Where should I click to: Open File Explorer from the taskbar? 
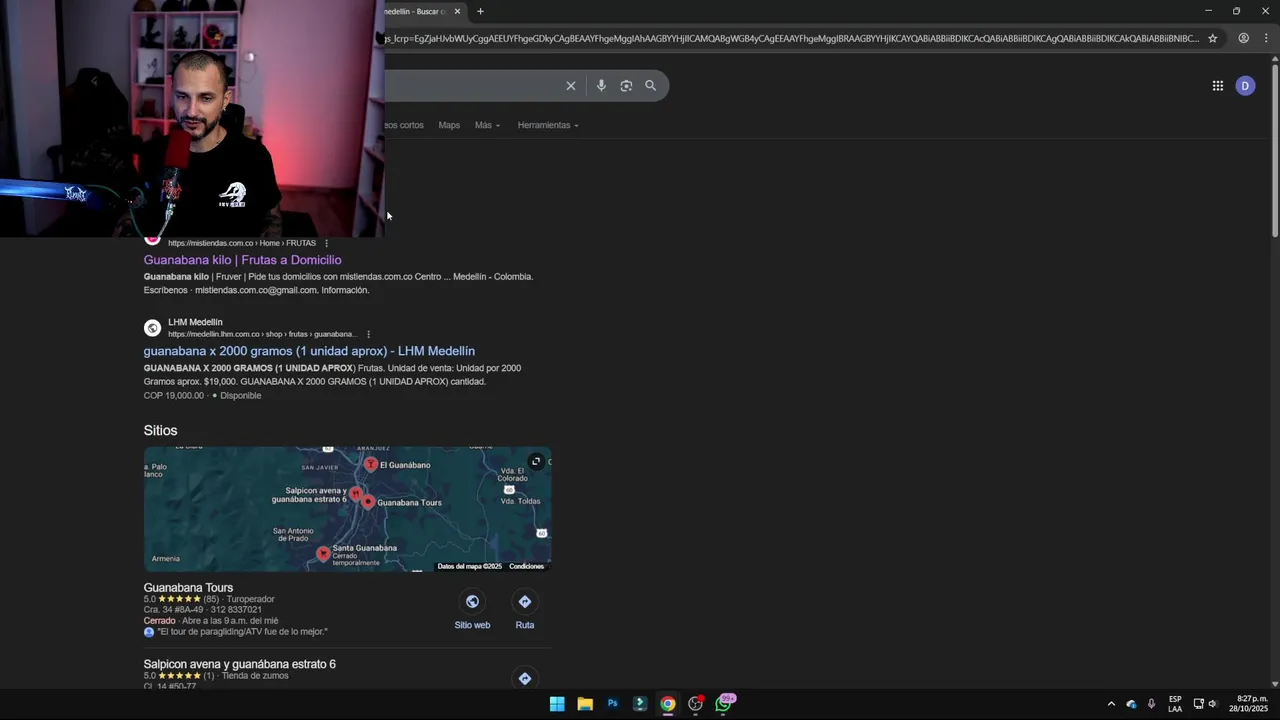(x=585, y=704)
